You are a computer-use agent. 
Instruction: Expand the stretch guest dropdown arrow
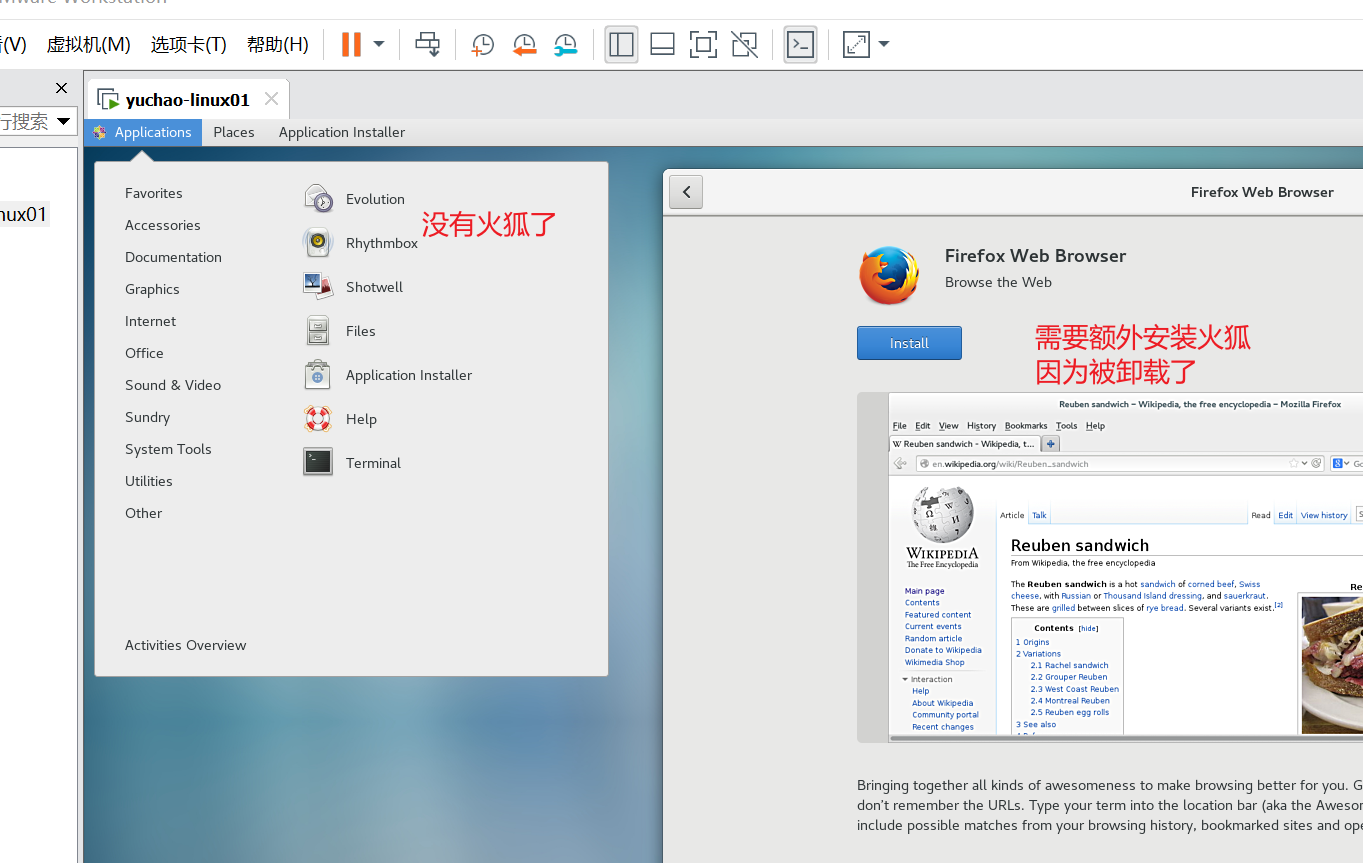[x=884, y=44]
